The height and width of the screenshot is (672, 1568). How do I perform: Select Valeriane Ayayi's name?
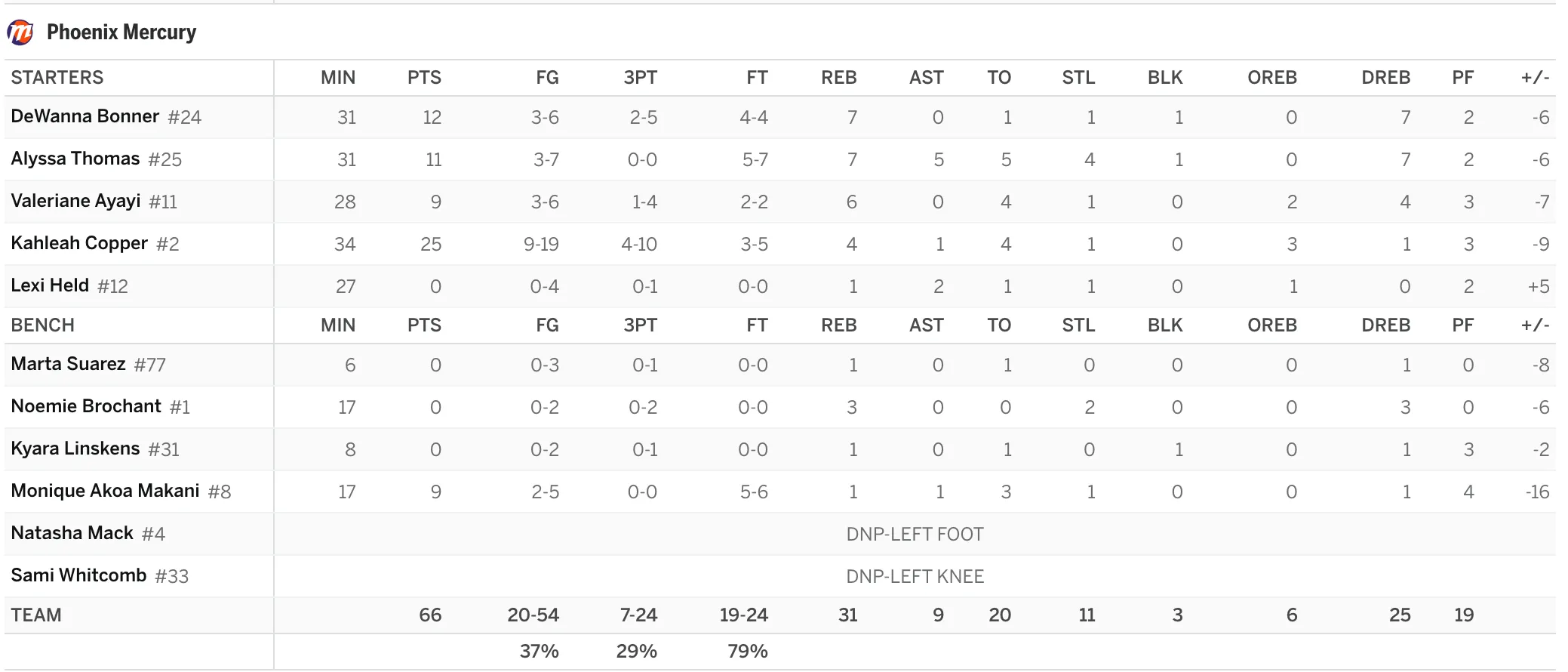click(75, 201)
